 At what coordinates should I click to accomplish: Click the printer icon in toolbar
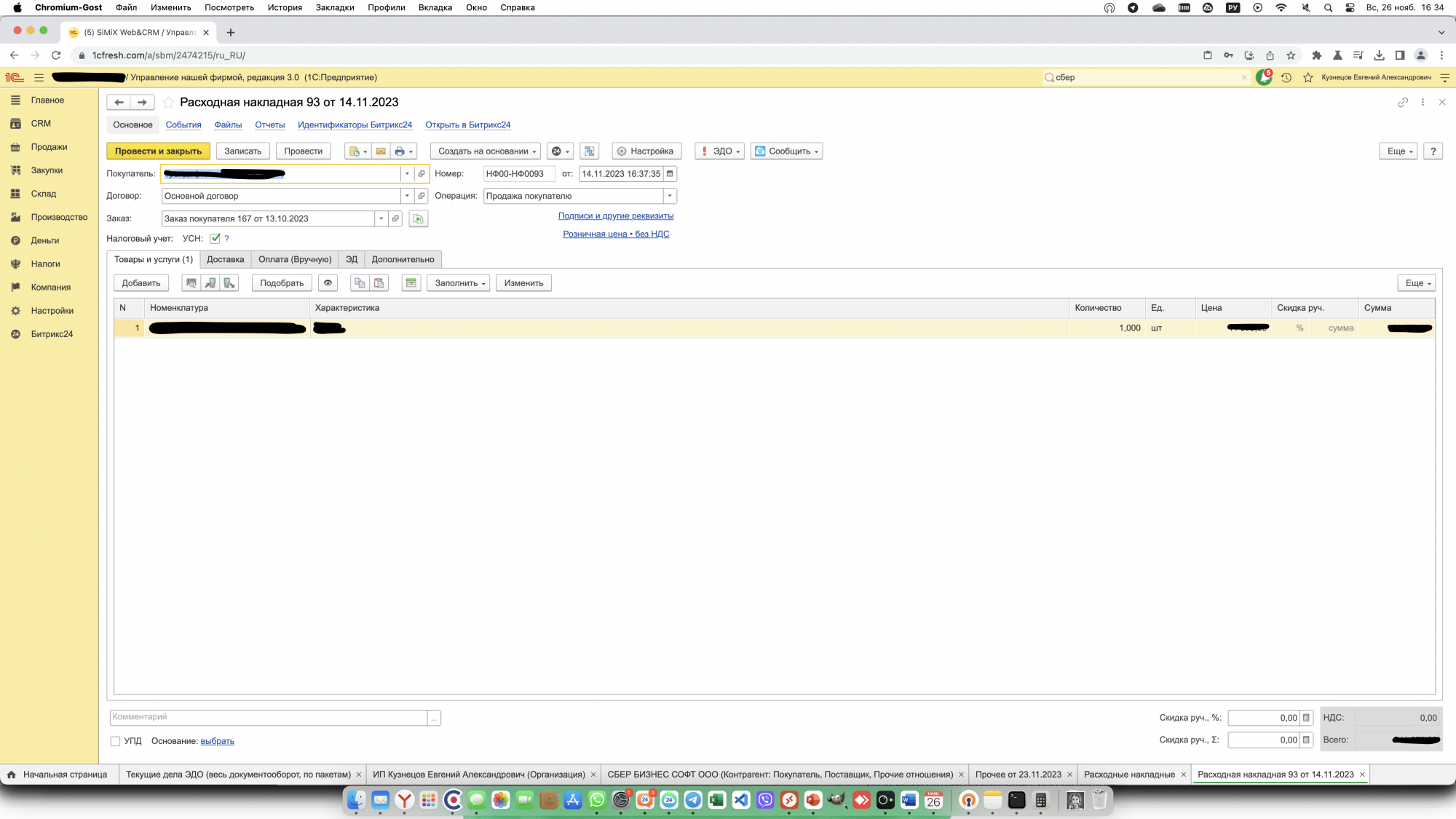[x=399, y=151]
